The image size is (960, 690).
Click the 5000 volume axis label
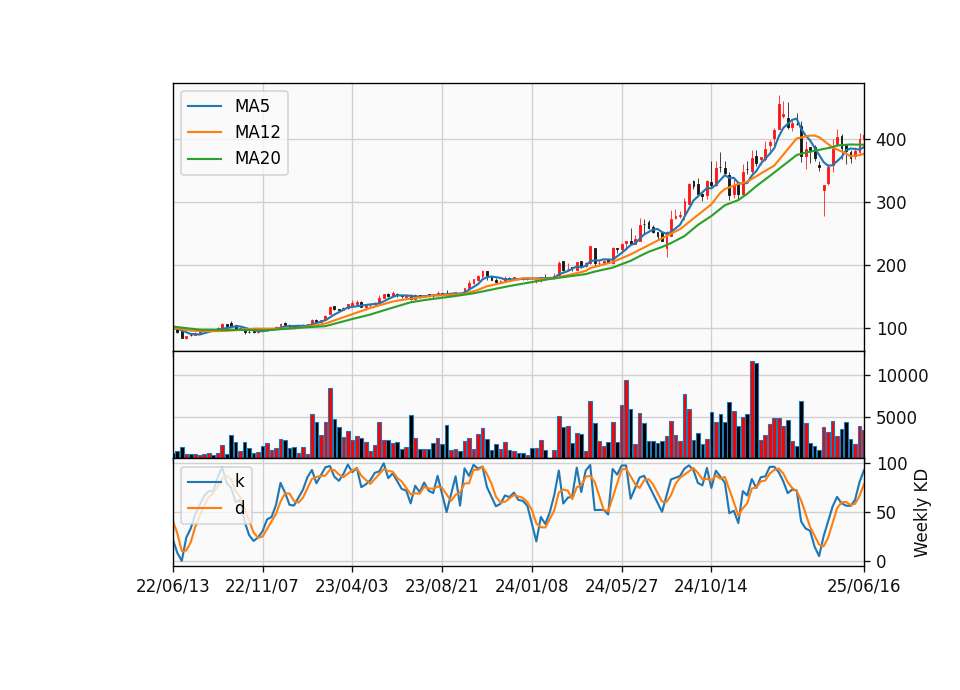(x=896, y=418)
